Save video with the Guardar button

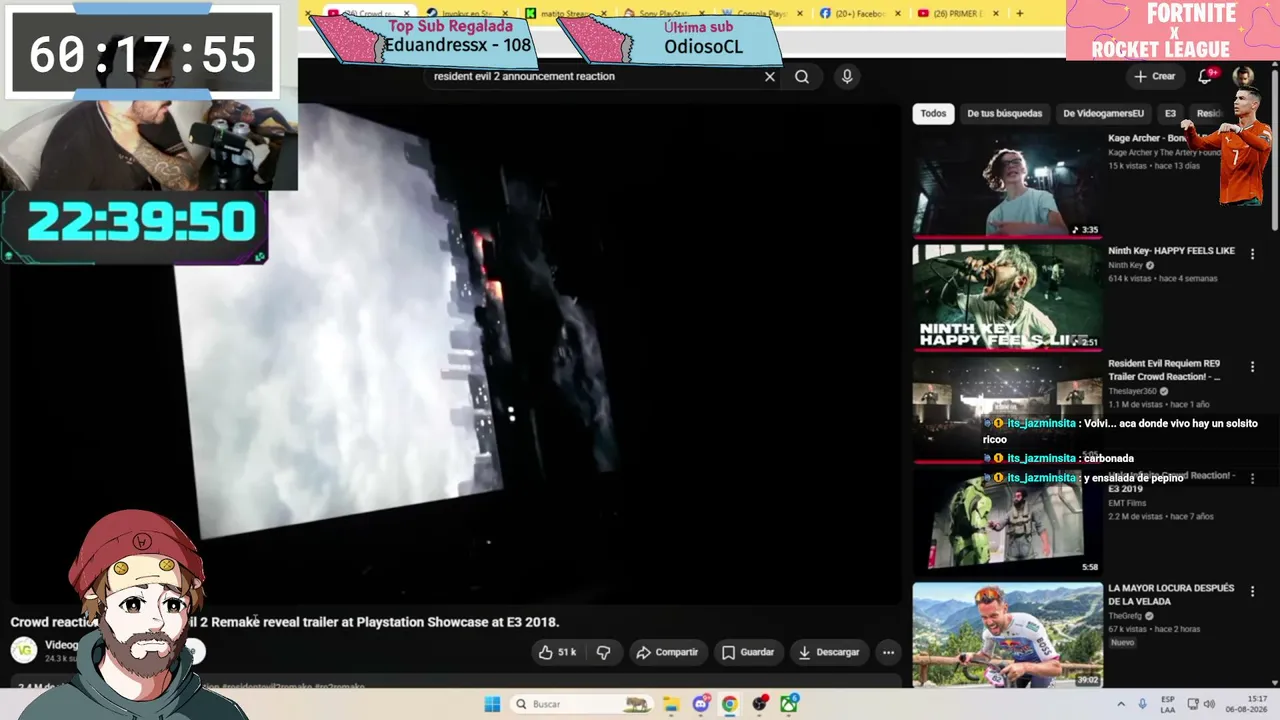coord(748,652)
